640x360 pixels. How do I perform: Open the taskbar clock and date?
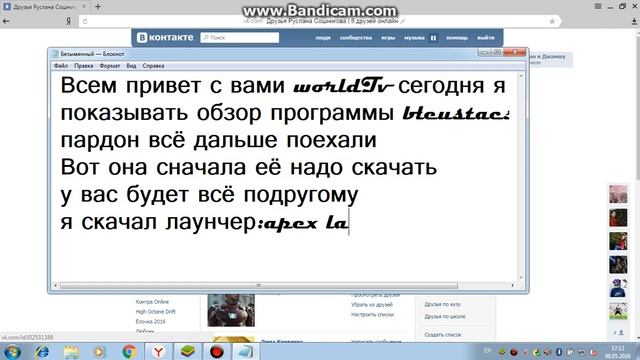pyautogui.click(x=618, y=352)
